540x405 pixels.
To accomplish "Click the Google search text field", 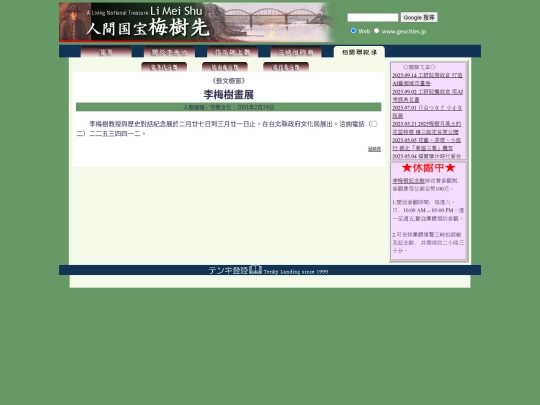I will click(373, 17).
